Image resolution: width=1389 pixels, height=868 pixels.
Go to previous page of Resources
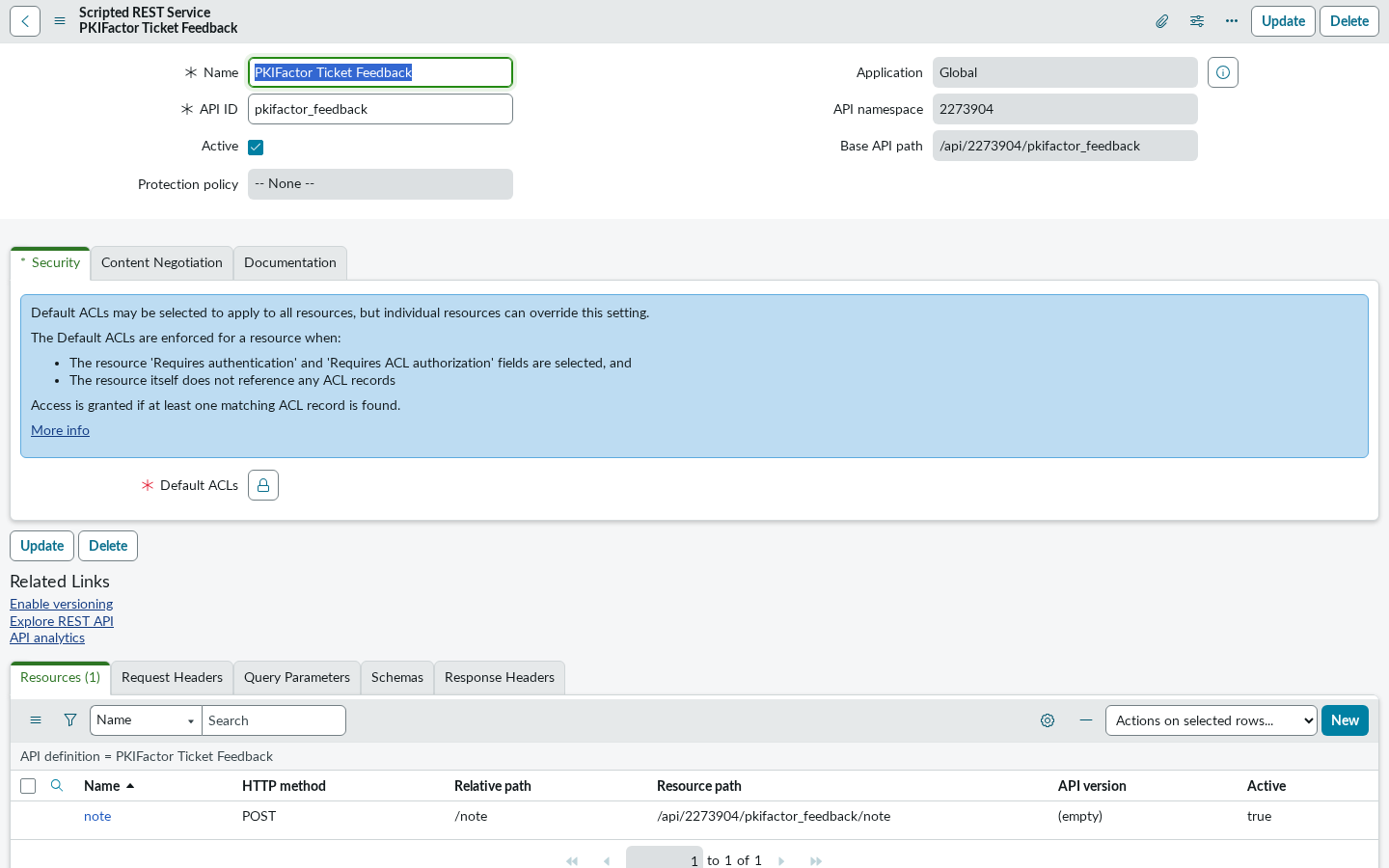(607, 861)
